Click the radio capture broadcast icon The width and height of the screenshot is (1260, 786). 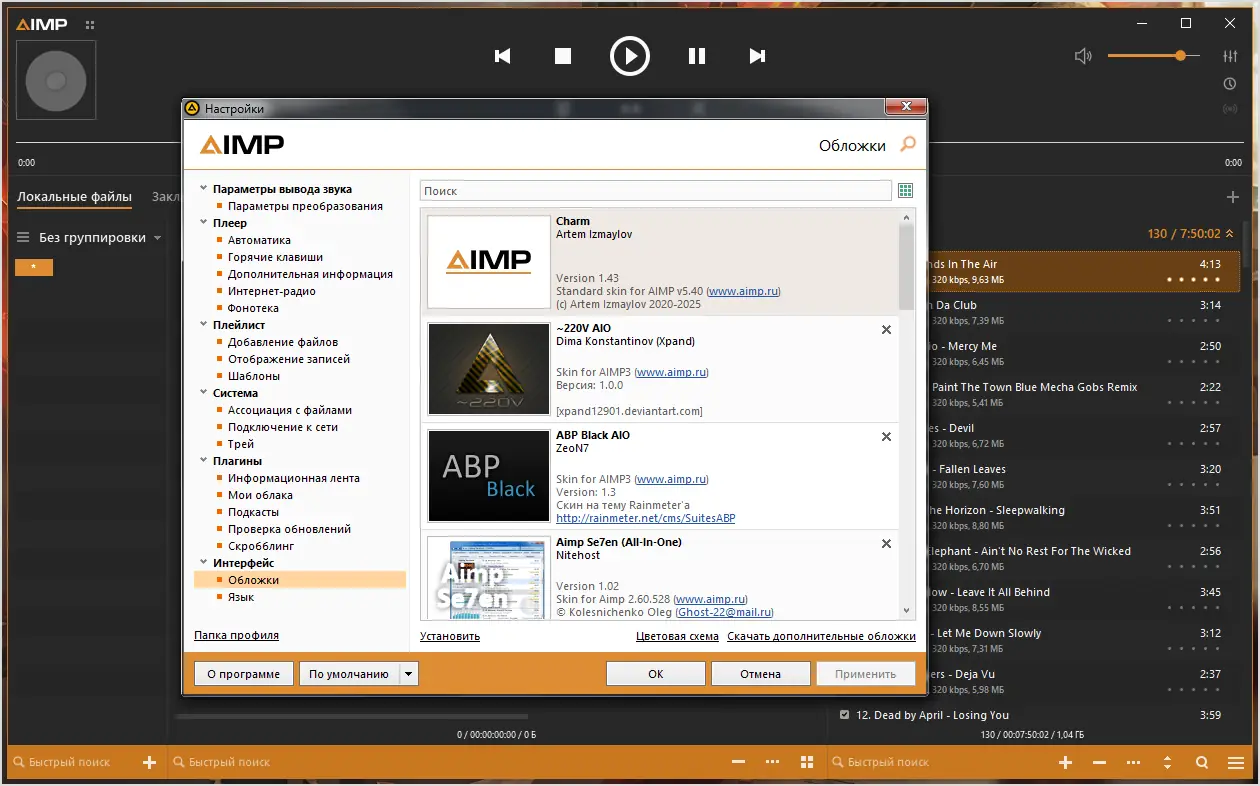(x=1230, y=109)
